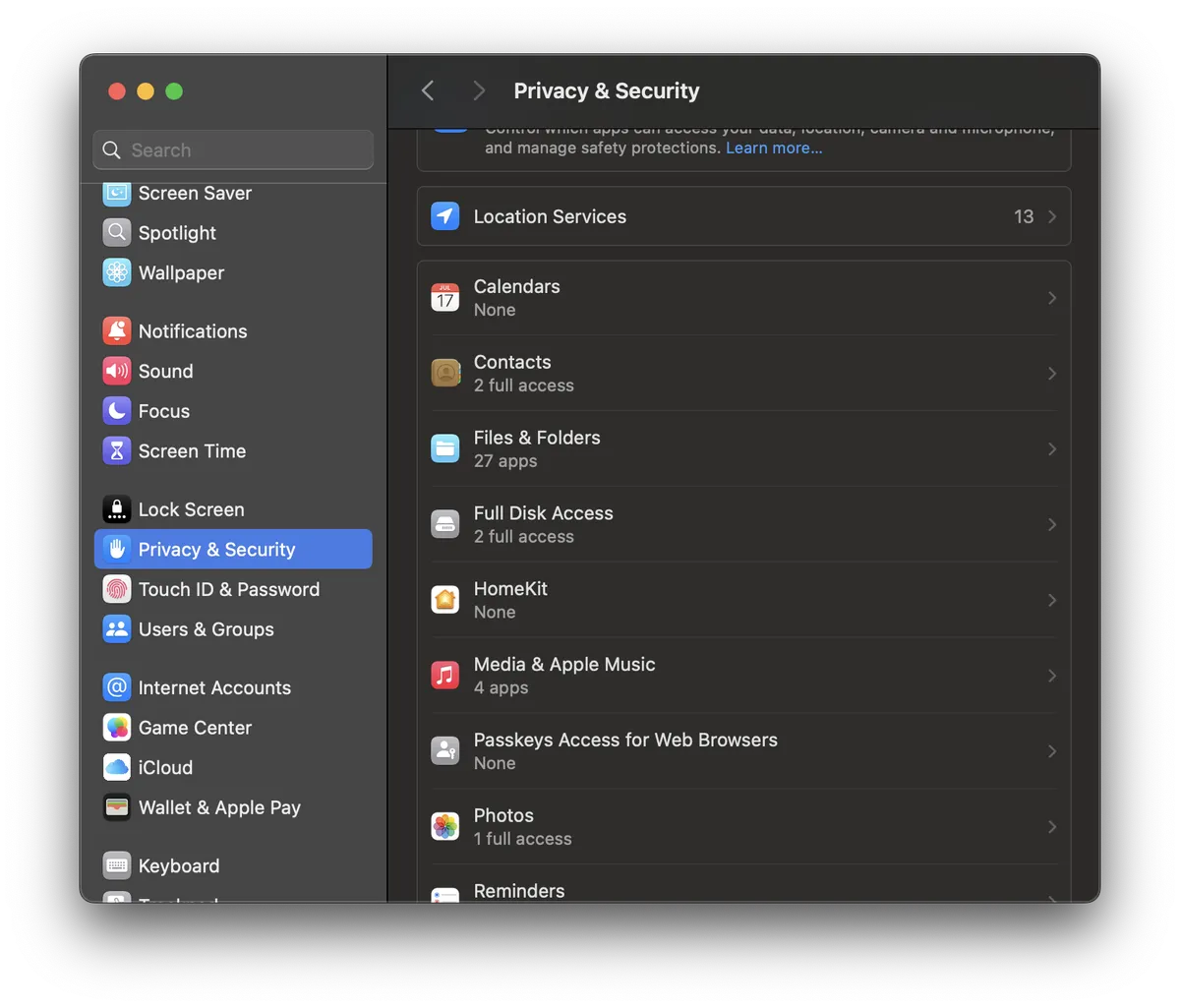The width and height of the screenshot is (1180, 1008).
Task: Open Passkeys Access row chevron
Action: coord(1052,751)
